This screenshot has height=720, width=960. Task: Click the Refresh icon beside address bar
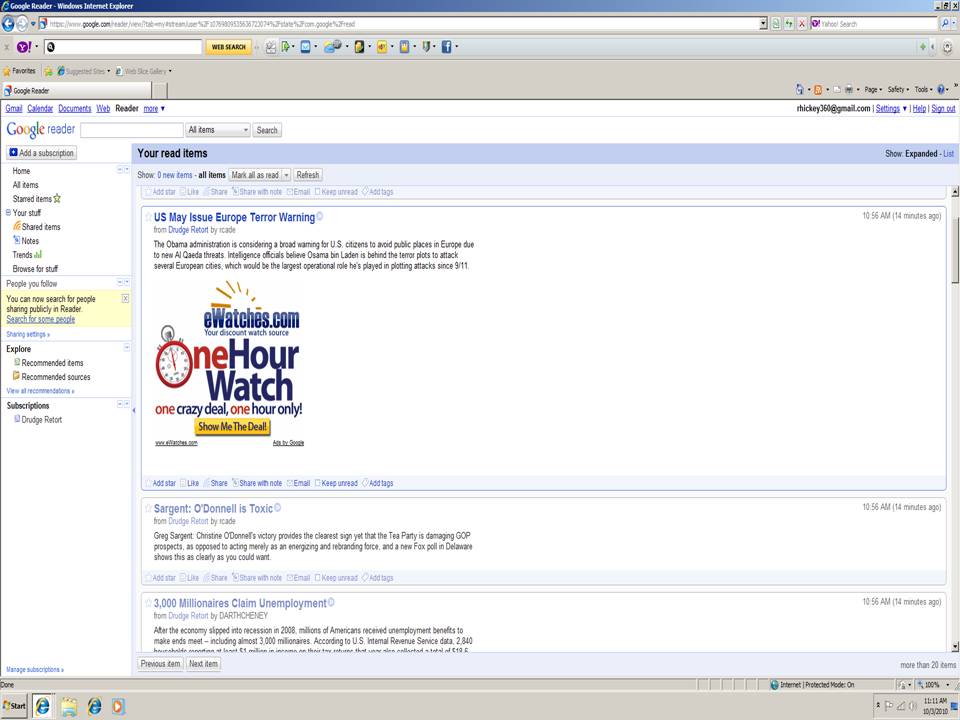tap(789, 24)
